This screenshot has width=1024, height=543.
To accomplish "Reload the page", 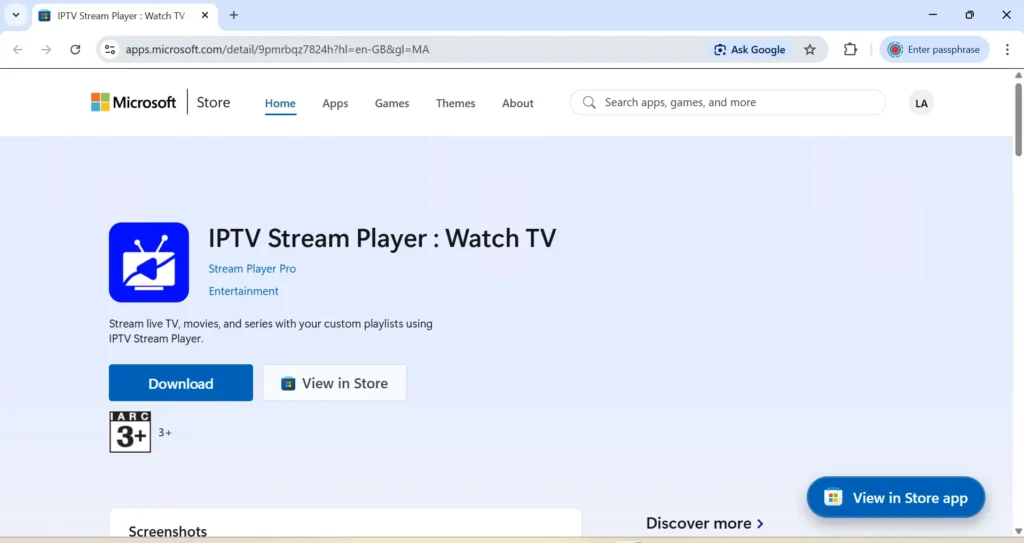I will click(x=75, y=50).
